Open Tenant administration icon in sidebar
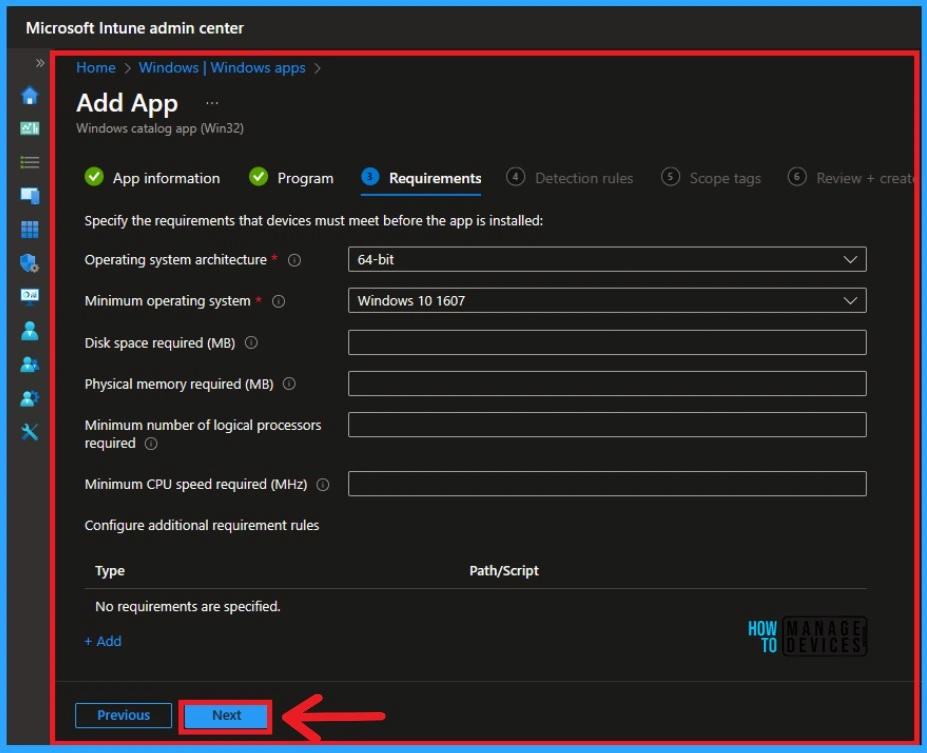Image resolution: width=927 pixels, height=753 pixels. 30,398
